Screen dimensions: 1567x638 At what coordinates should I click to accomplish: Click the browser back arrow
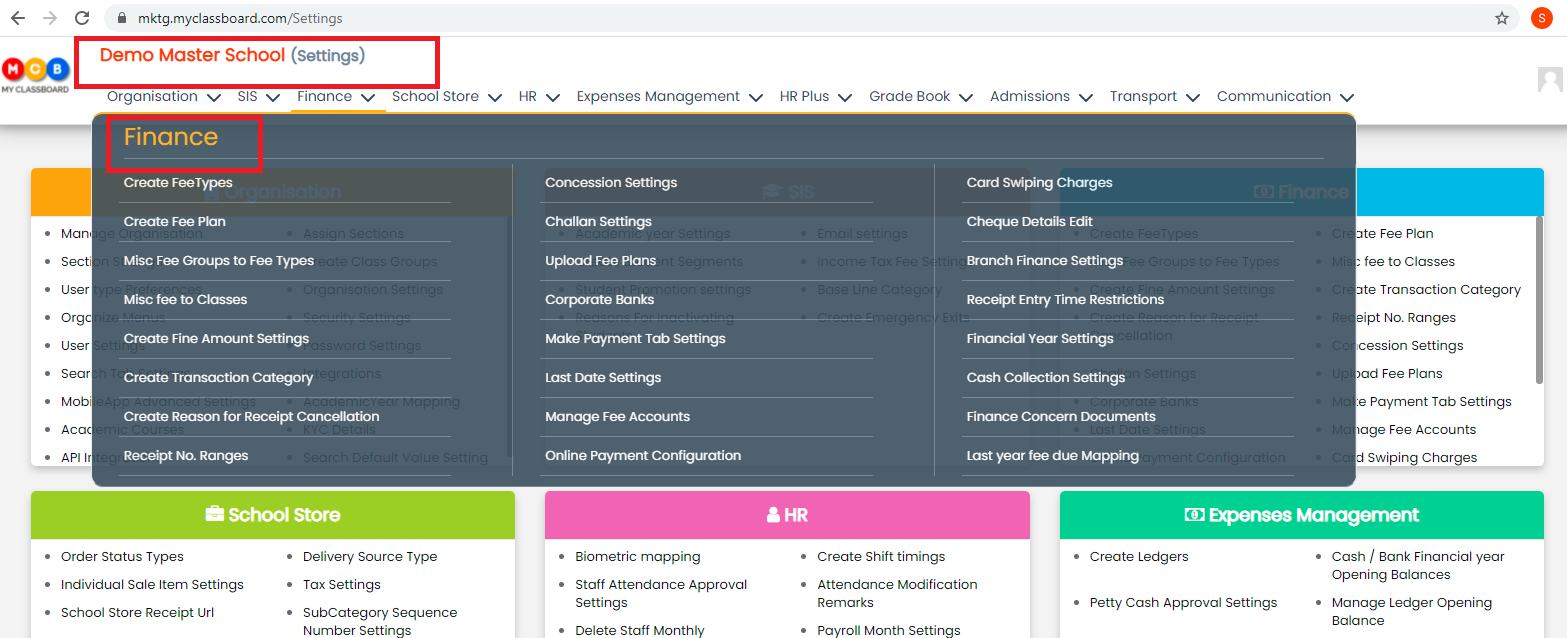[17, 18]
